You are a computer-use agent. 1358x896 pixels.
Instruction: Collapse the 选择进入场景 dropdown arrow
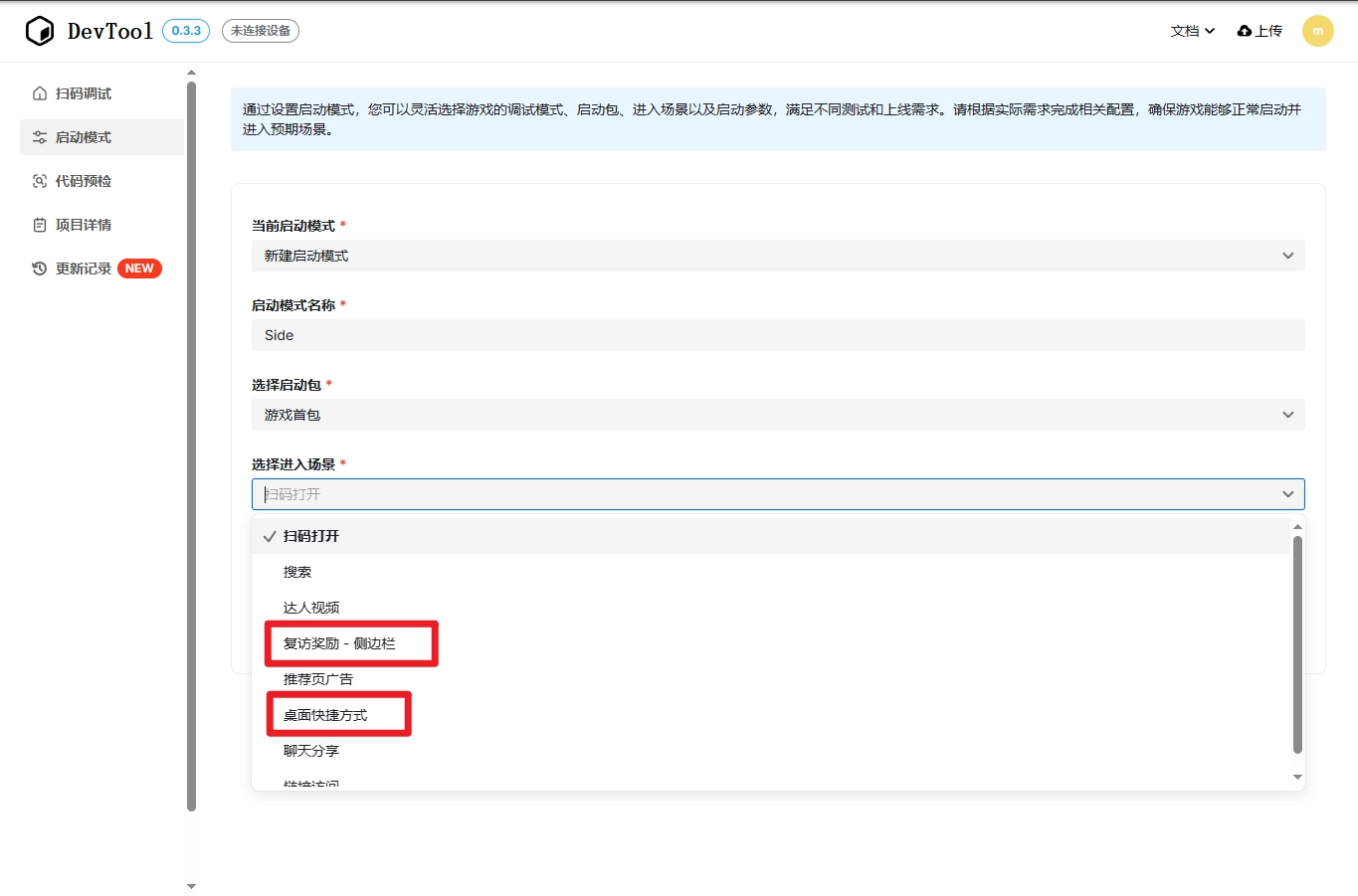pyautogui.click(x=1288, y=494)
